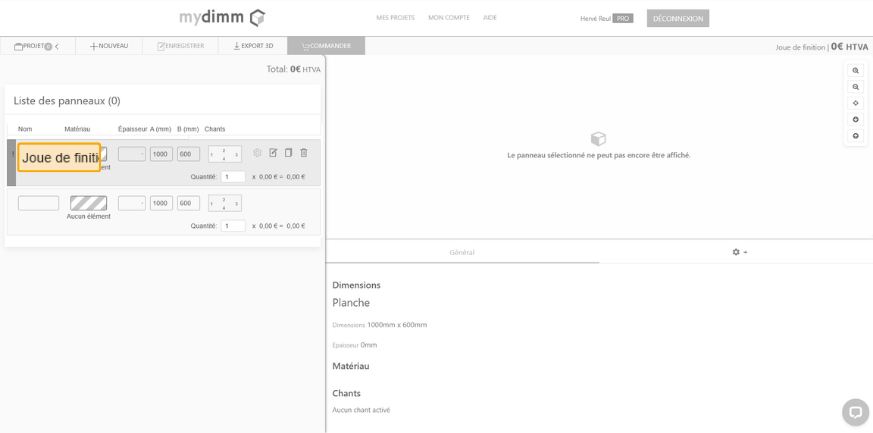Select the striped material swatch in second row

tap(88, 203)
